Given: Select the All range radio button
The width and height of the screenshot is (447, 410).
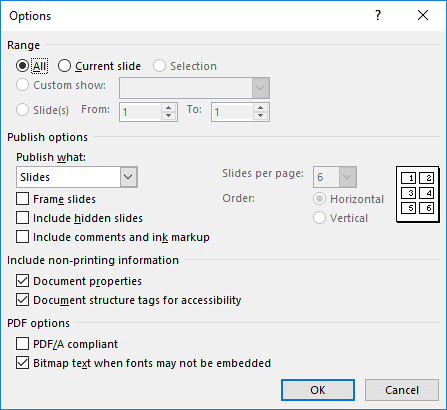Looking at the screenshot, I should [22, 66].
